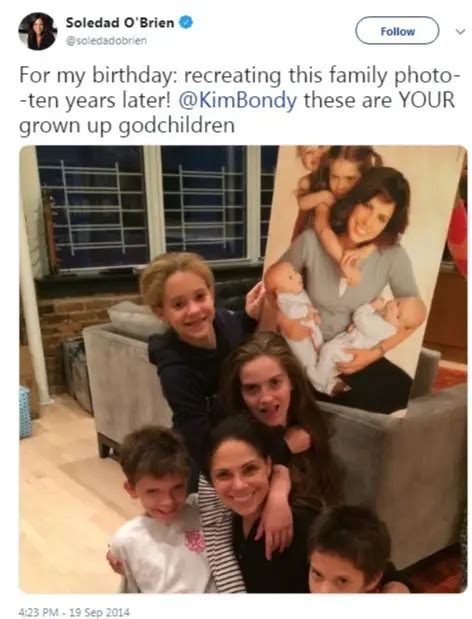Visit the @soledadobrien handle link
Viewport: 472px width, 619px height.
(x=106, y=40)
